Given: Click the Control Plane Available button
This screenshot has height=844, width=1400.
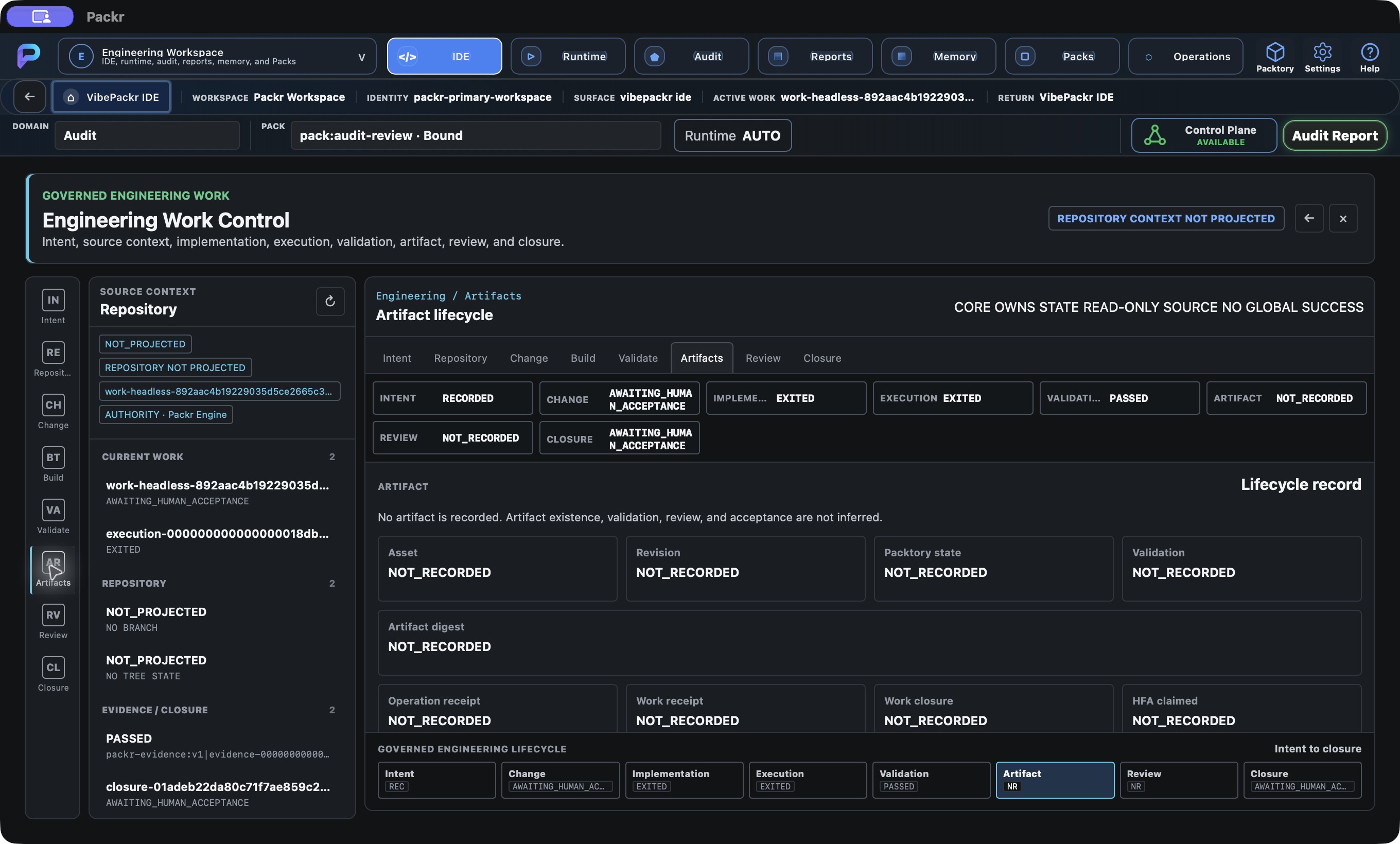Looking at the screenshot, I should pyautogui.click(x=1203, y=135).
